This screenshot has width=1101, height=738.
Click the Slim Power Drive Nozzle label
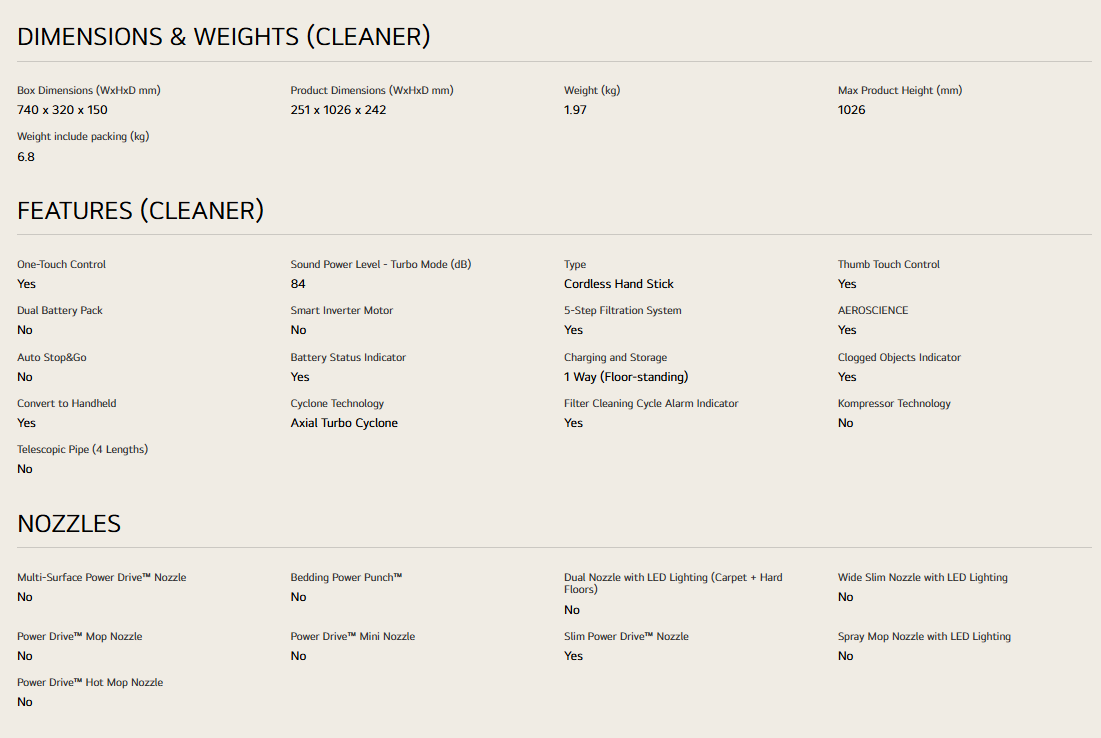(626, 637)
